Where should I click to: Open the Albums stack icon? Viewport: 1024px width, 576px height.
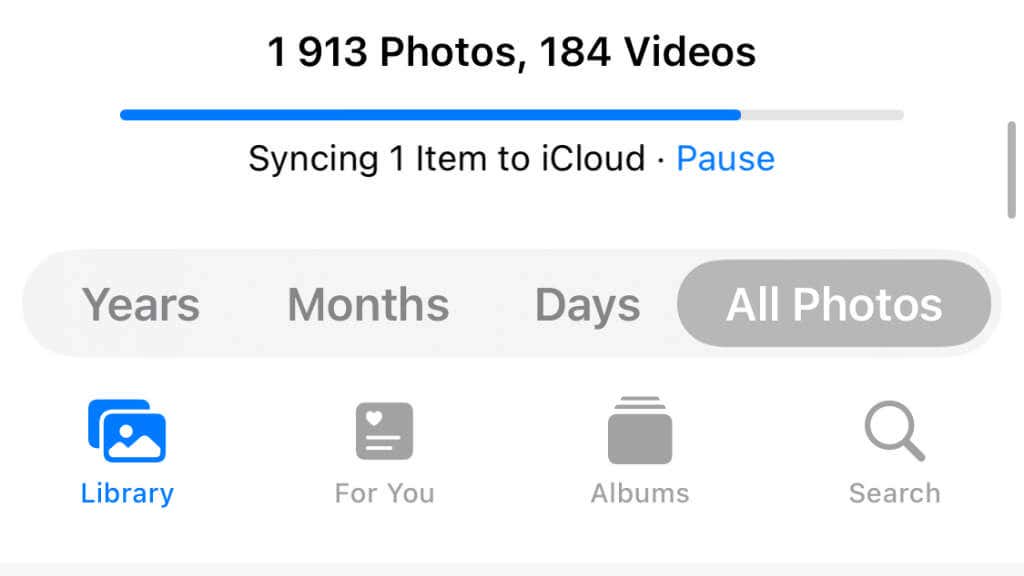tap(640, 430)
